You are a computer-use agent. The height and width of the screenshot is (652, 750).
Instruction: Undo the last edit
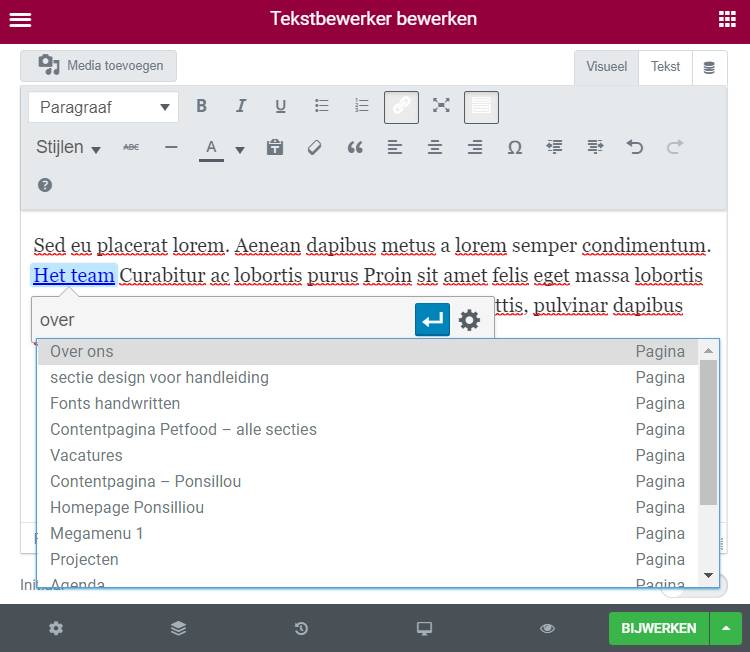[635, 148]
